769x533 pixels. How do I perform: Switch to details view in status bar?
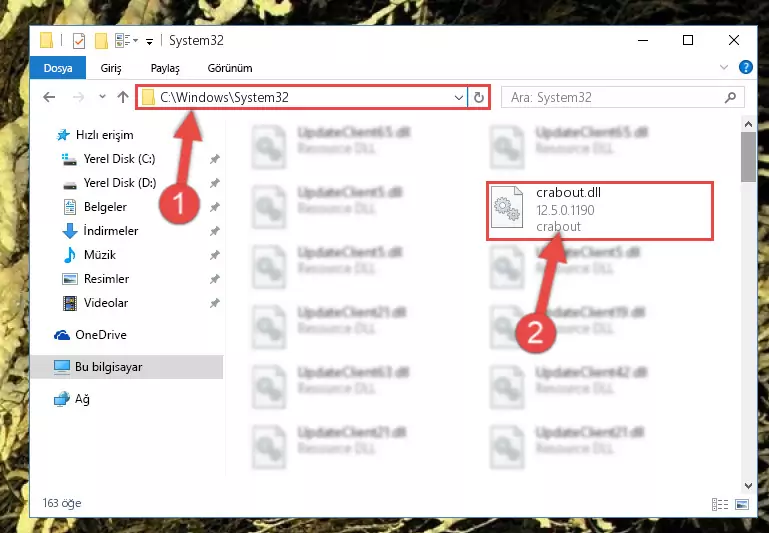tap(719, 504)
